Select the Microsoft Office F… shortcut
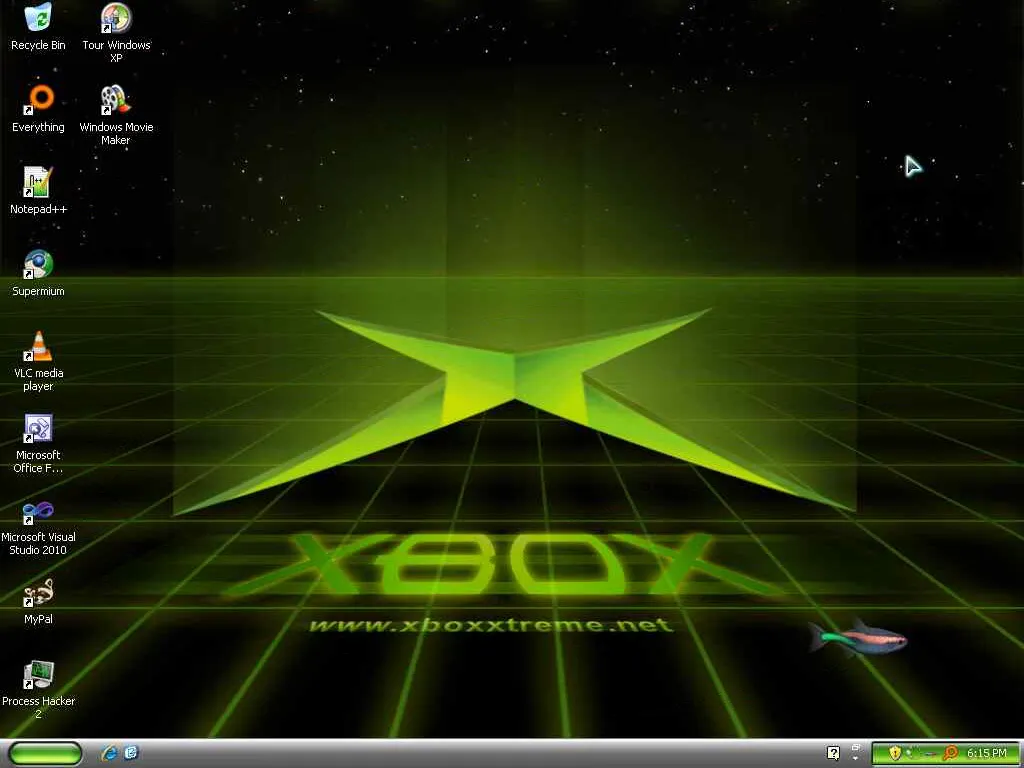Image resolution: width=1024 pixels, height=768 pixels. coord(38,443)
